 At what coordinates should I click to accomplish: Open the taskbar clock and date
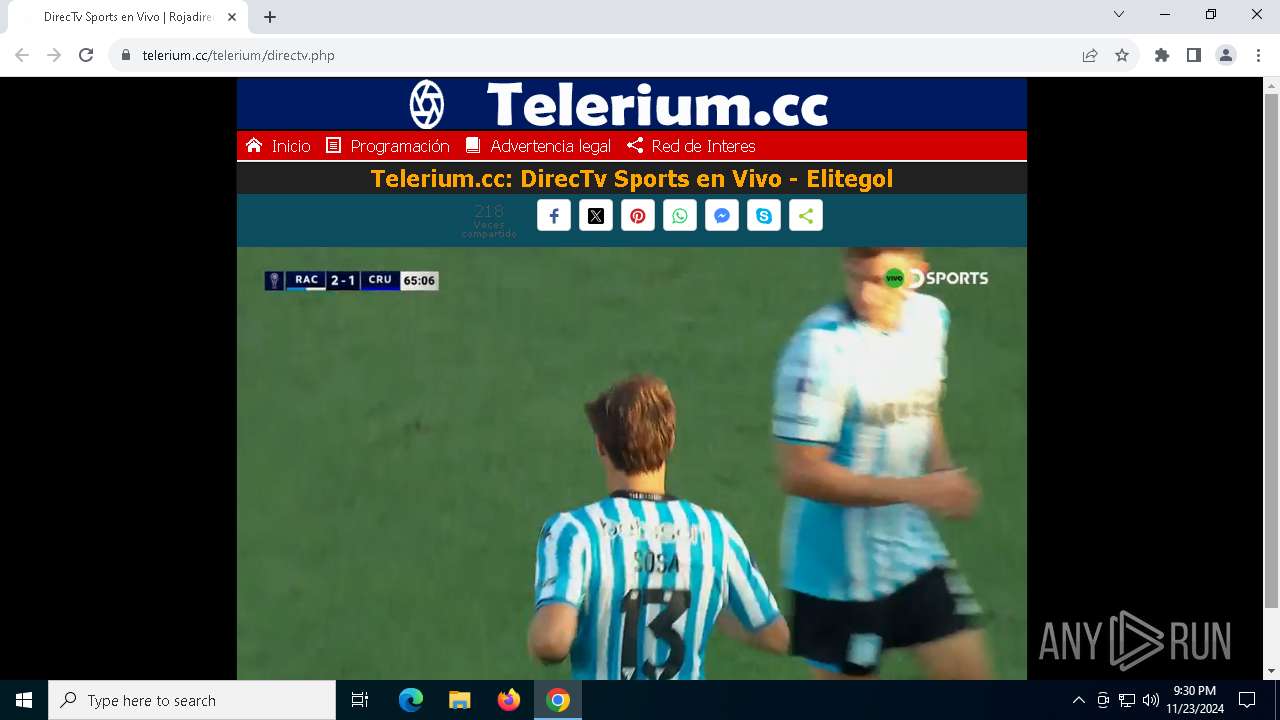click(1194, 700)
